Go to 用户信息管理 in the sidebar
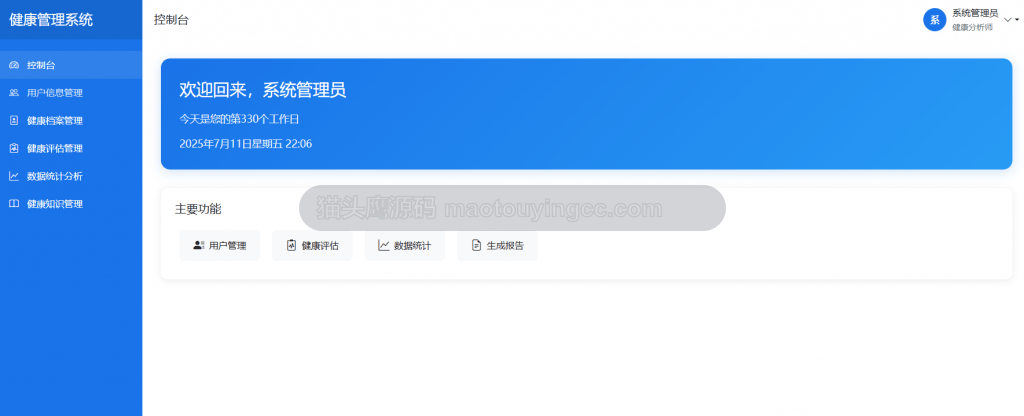This screenshot has width=1024, height=416. coord(71,93)
